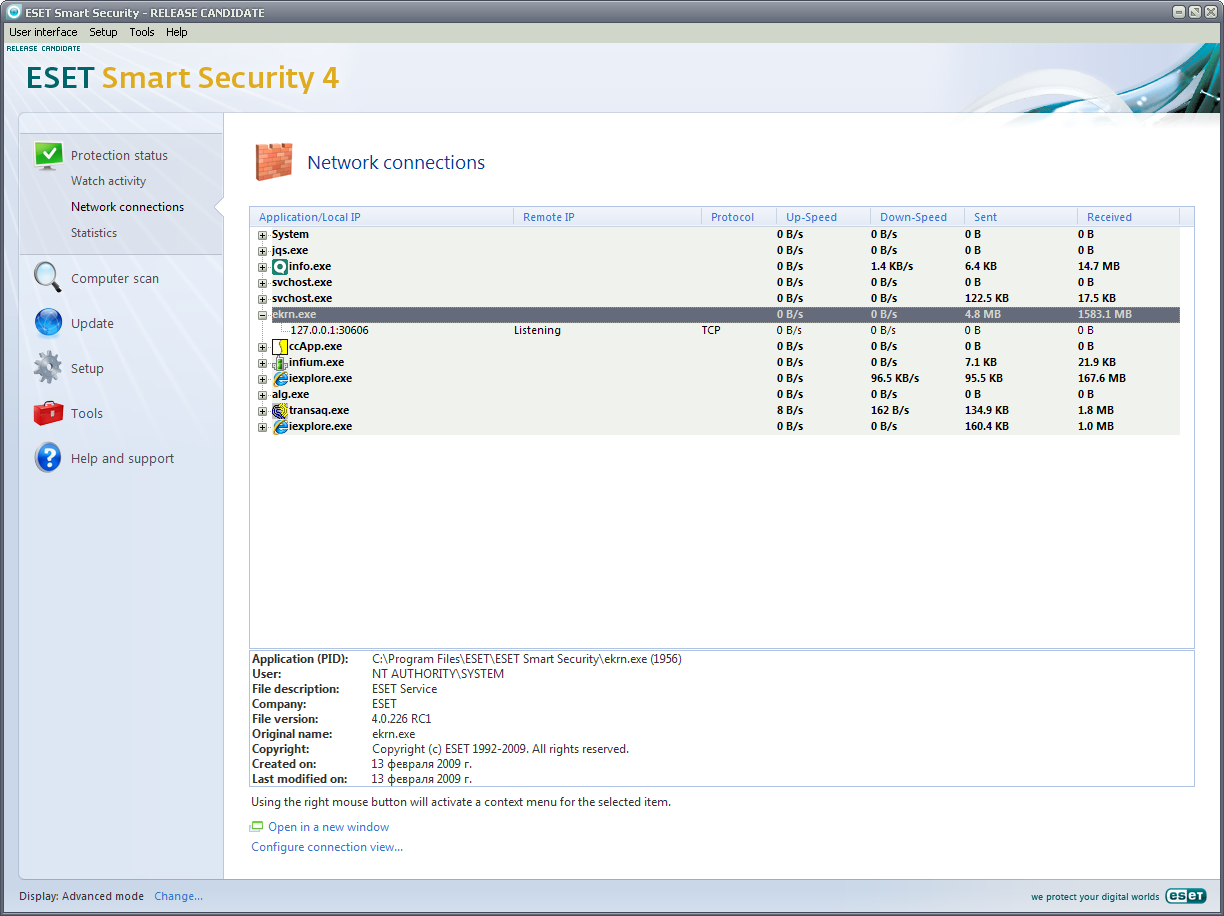The width and height of the screenshot is (1224, 916).
Task: Click the Open in a new window link
Action: tap(328, 827)
